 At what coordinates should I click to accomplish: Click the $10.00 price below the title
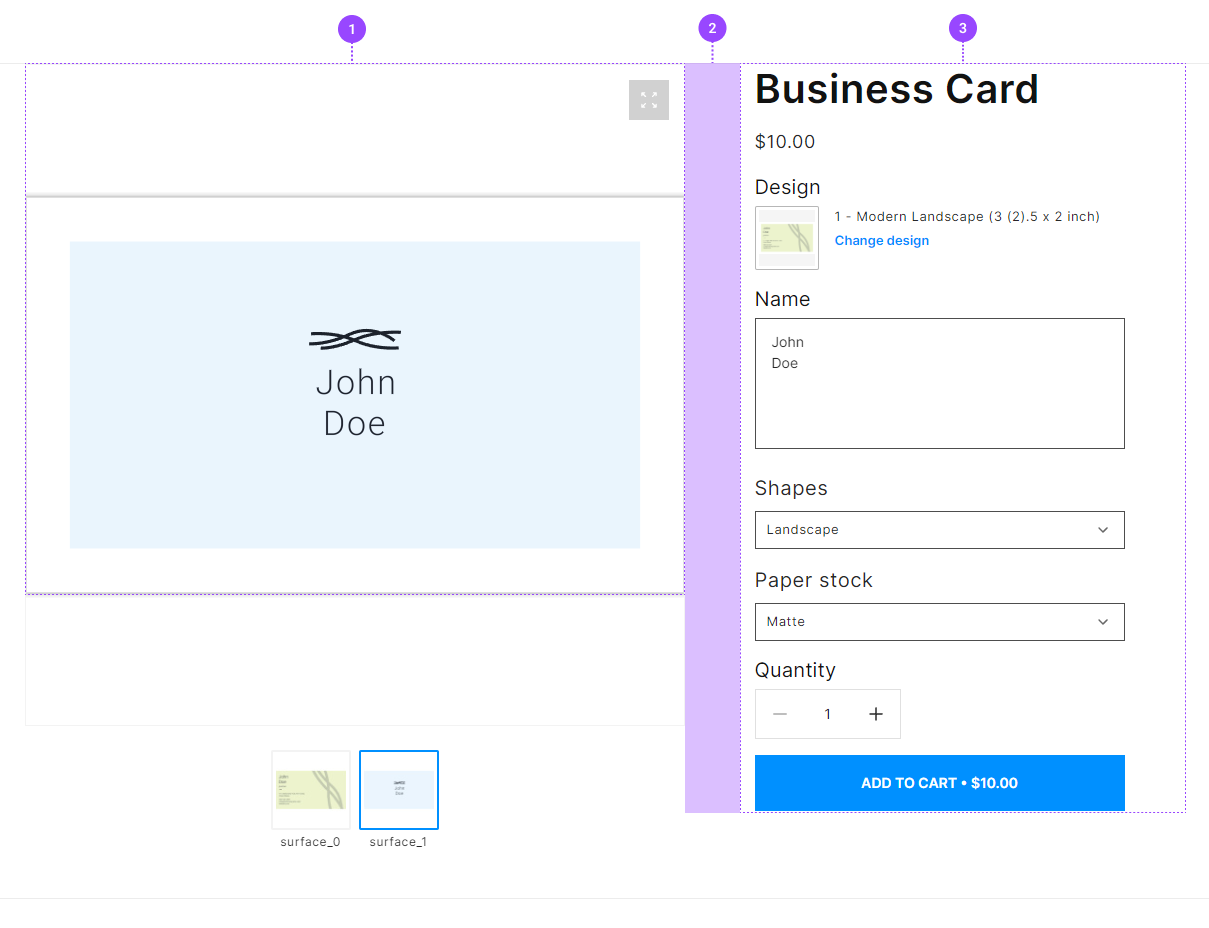tap(785, 142)
